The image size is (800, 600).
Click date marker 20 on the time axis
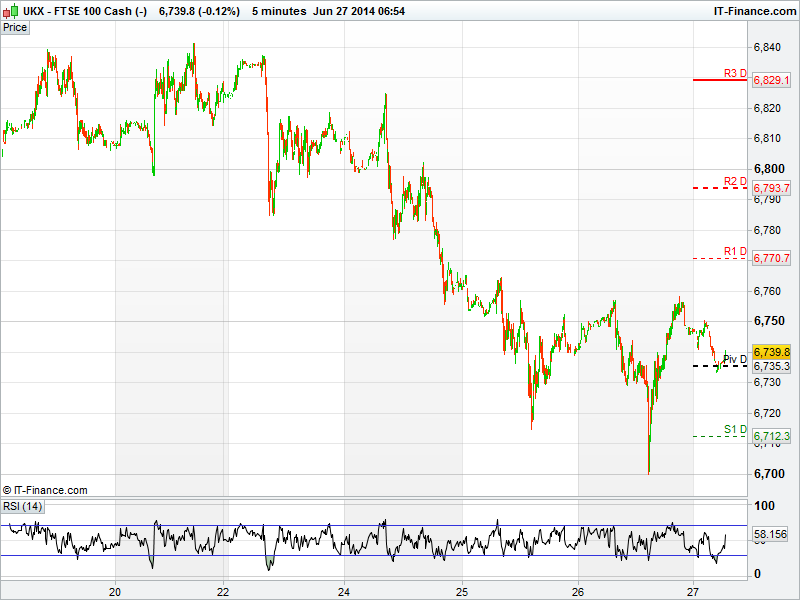click(116, 590)
